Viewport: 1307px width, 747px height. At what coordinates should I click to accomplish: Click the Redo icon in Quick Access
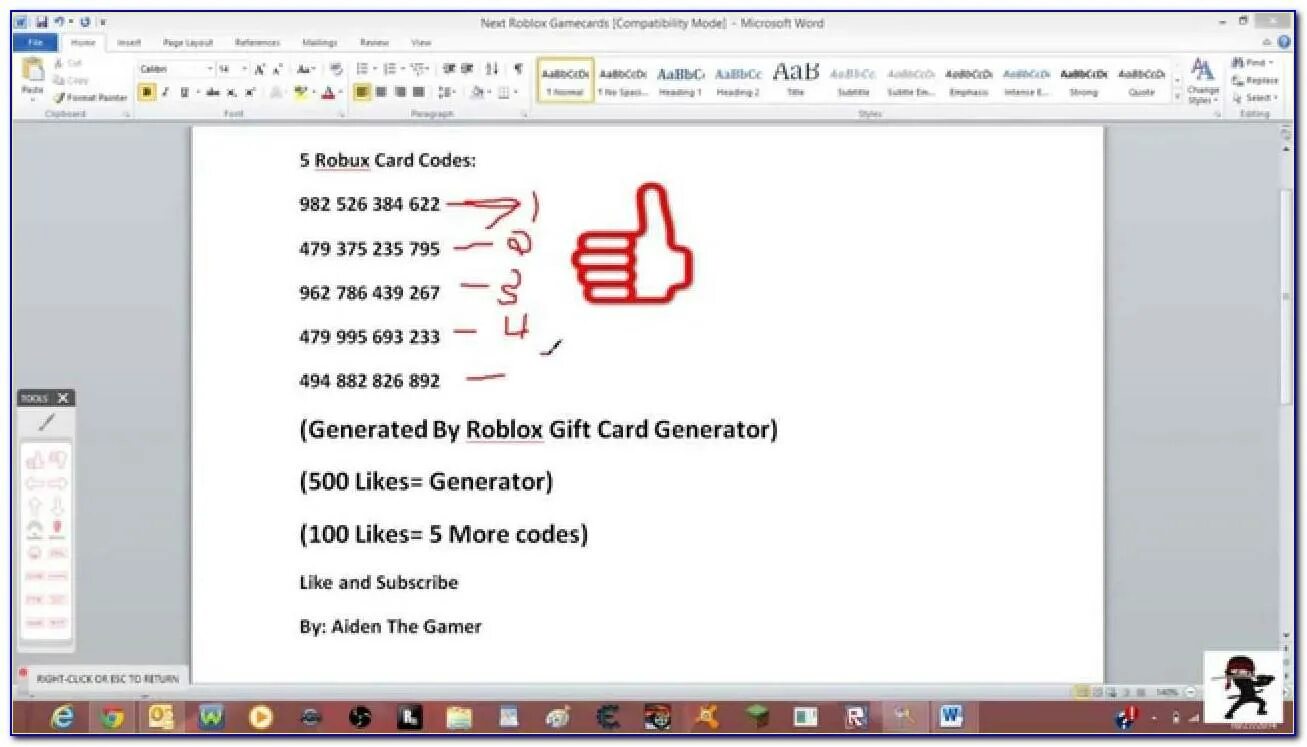point(84,22)
